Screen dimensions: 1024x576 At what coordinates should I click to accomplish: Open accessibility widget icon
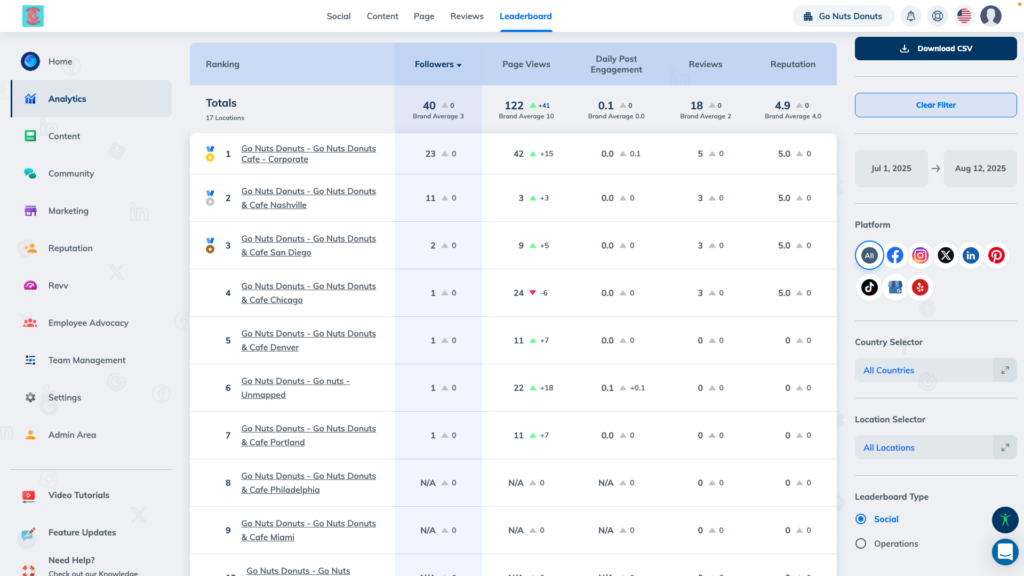[x=1005, y=520]
